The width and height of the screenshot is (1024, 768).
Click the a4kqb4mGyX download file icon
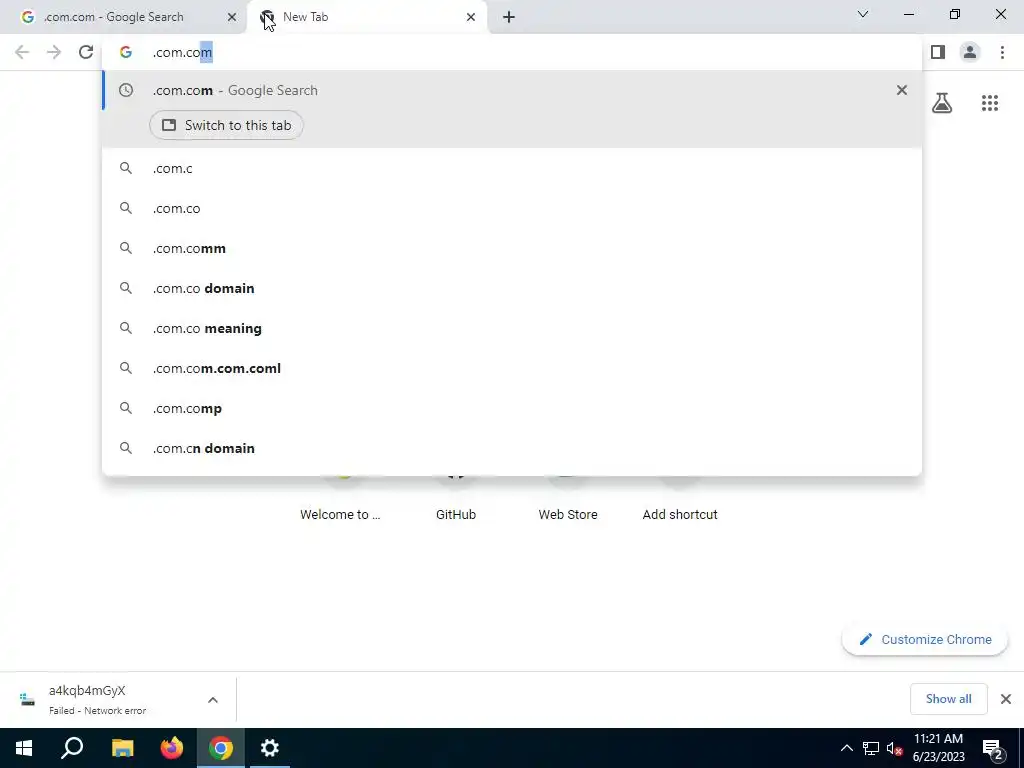(27, 699)
